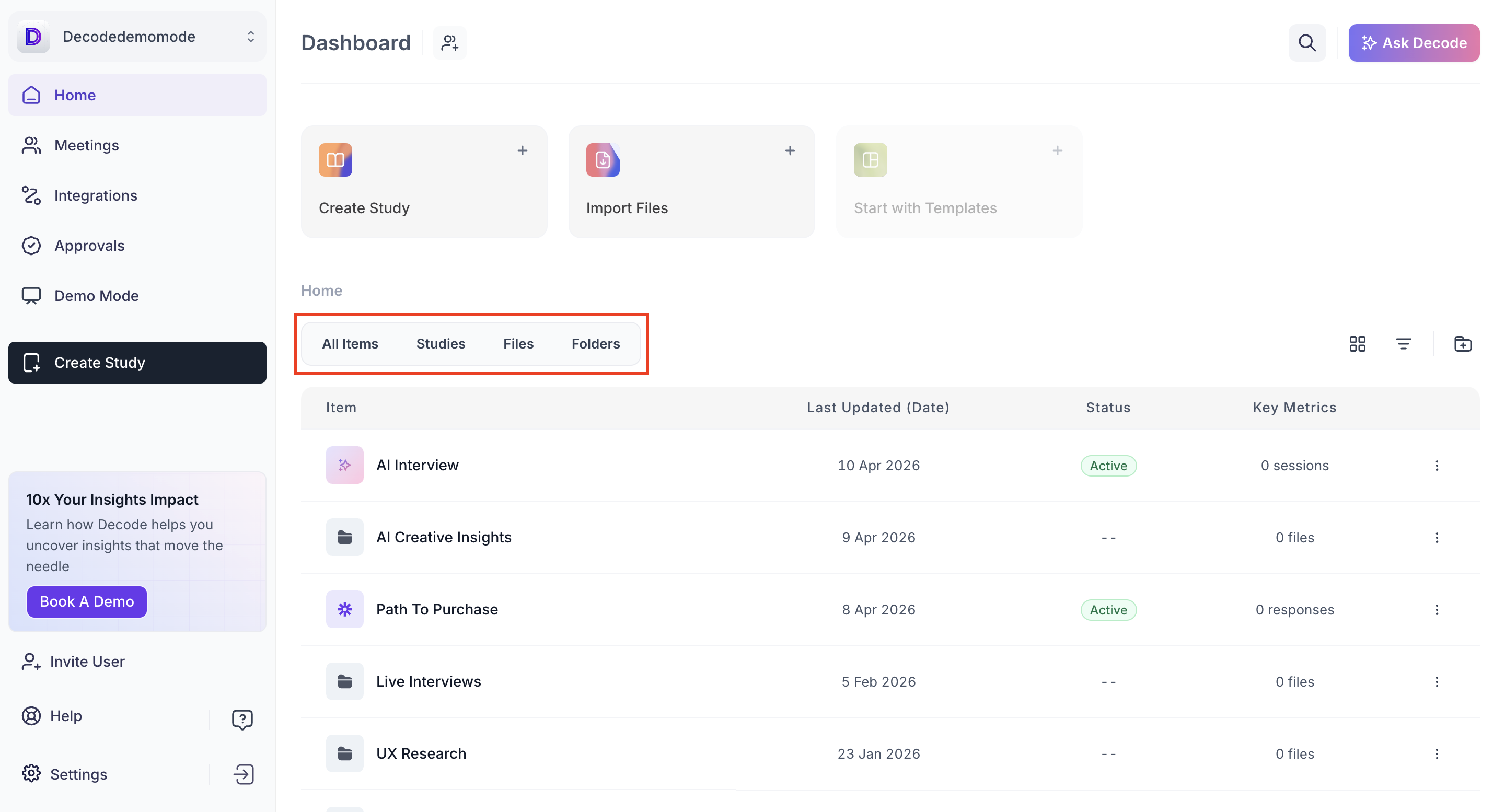Click the new folder icon

point(1462,343)
